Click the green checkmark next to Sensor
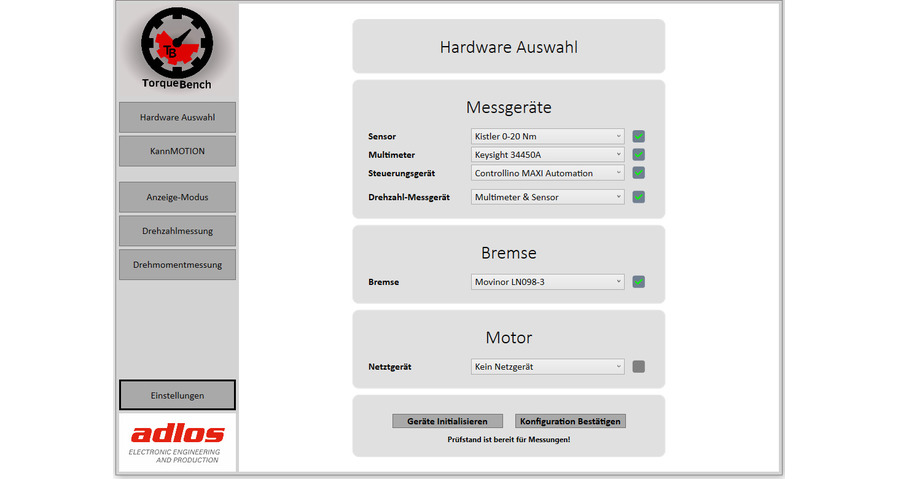 [638, 136]
